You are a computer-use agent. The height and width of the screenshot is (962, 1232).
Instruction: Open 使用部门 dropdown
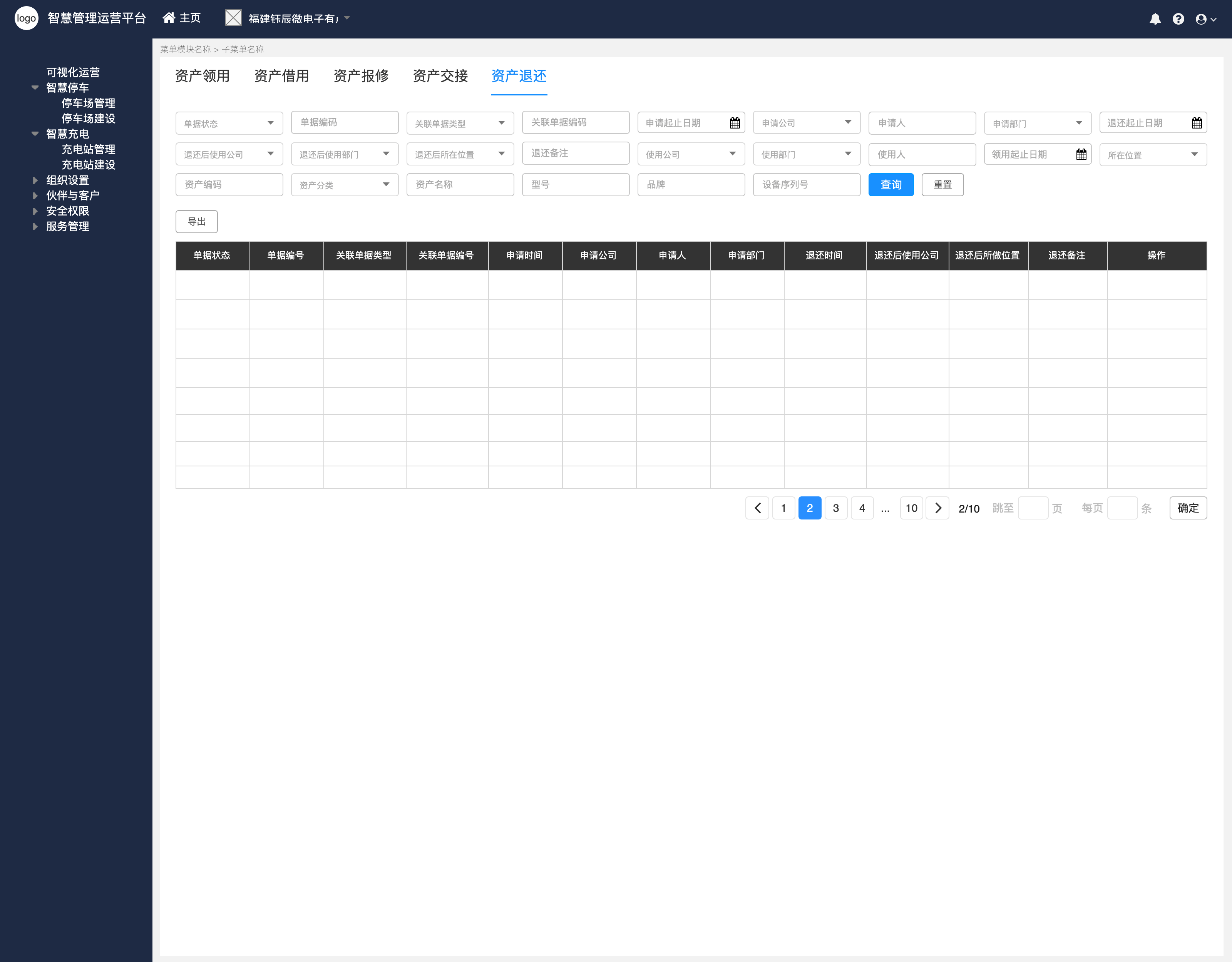pyautogui.click(x=807, y=155)
